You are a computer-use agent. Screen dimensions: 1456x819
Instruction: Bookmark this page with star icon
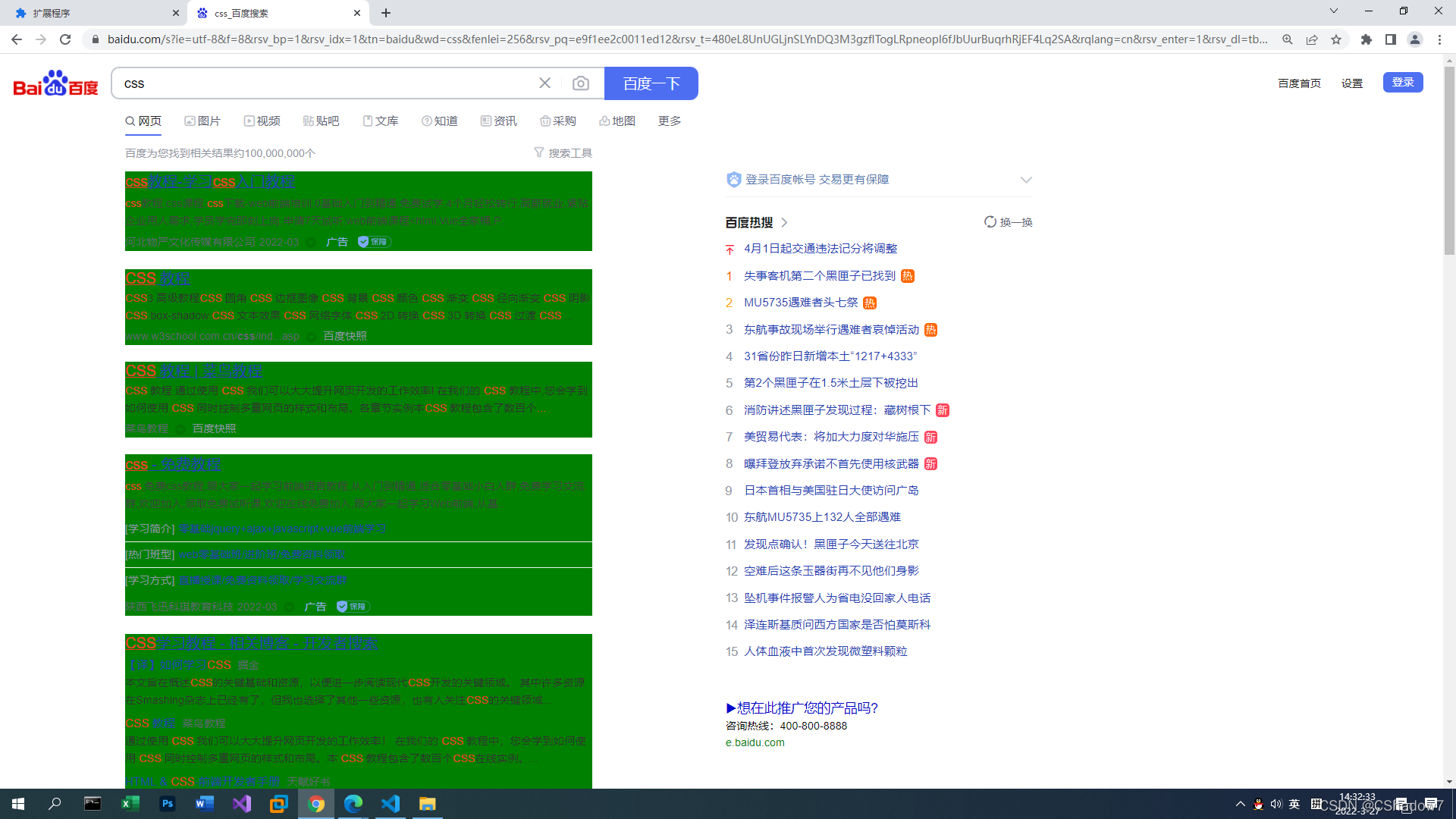point(1336,39)
